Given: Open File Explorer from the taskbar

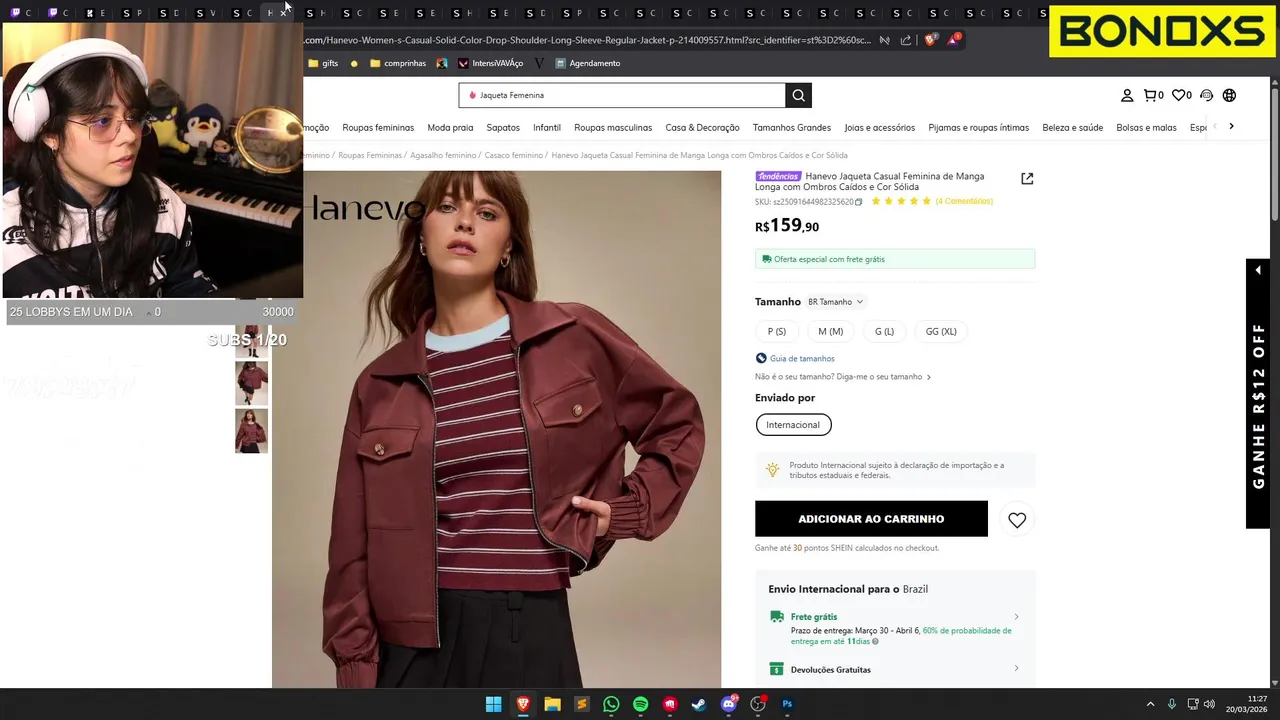Looking at the screenshot, I should point(552,704).
